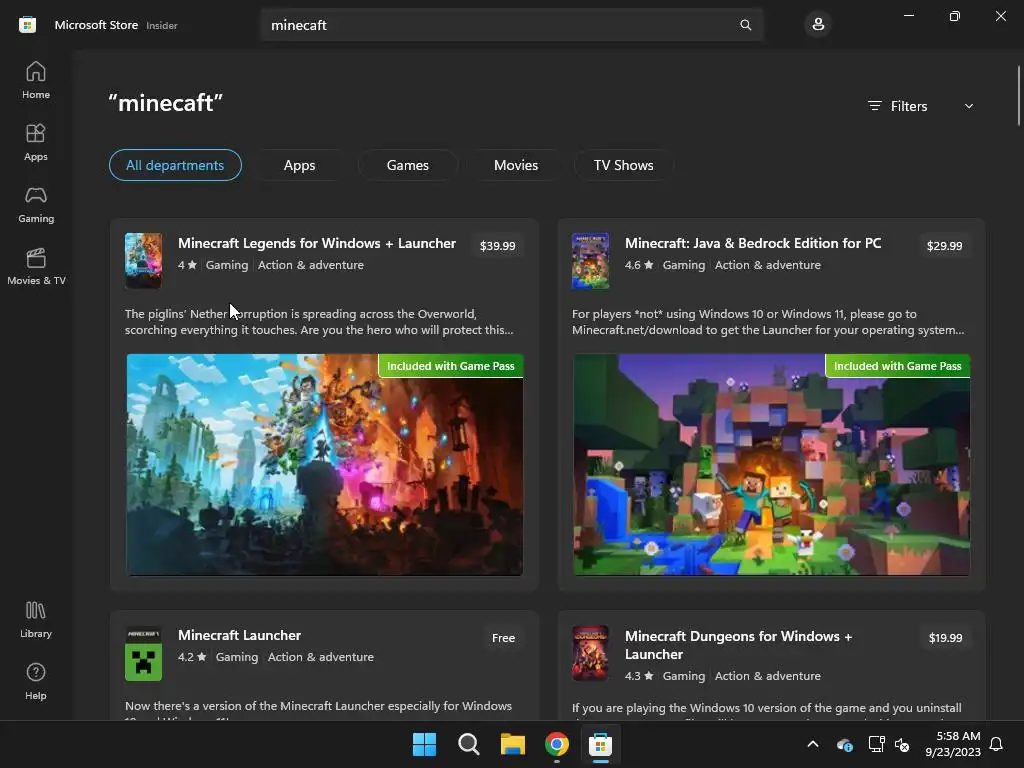Viewport: 1024px width, 768px height.
Task: Click Game Pass badge on Java & Bedrock
Action: click(898, 366)
